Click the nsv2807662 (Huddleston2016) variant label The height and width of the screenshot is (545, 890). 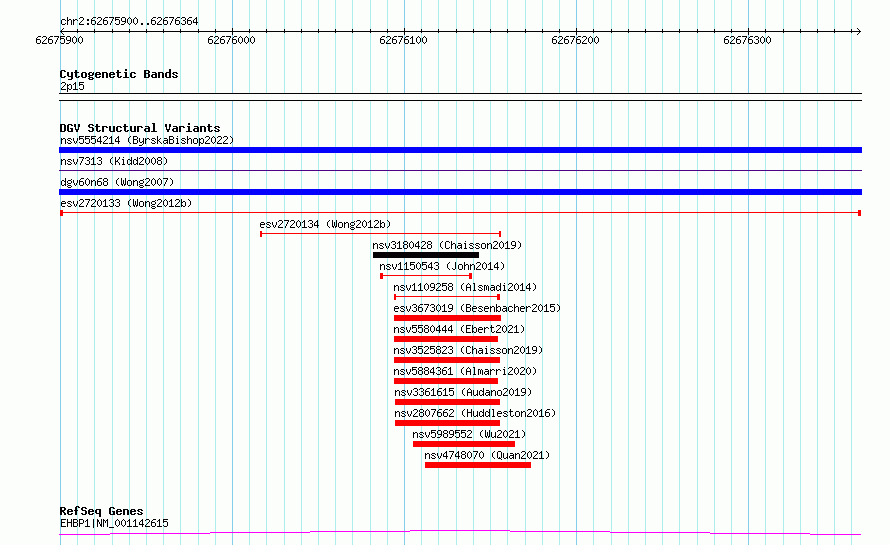(474, 413)
